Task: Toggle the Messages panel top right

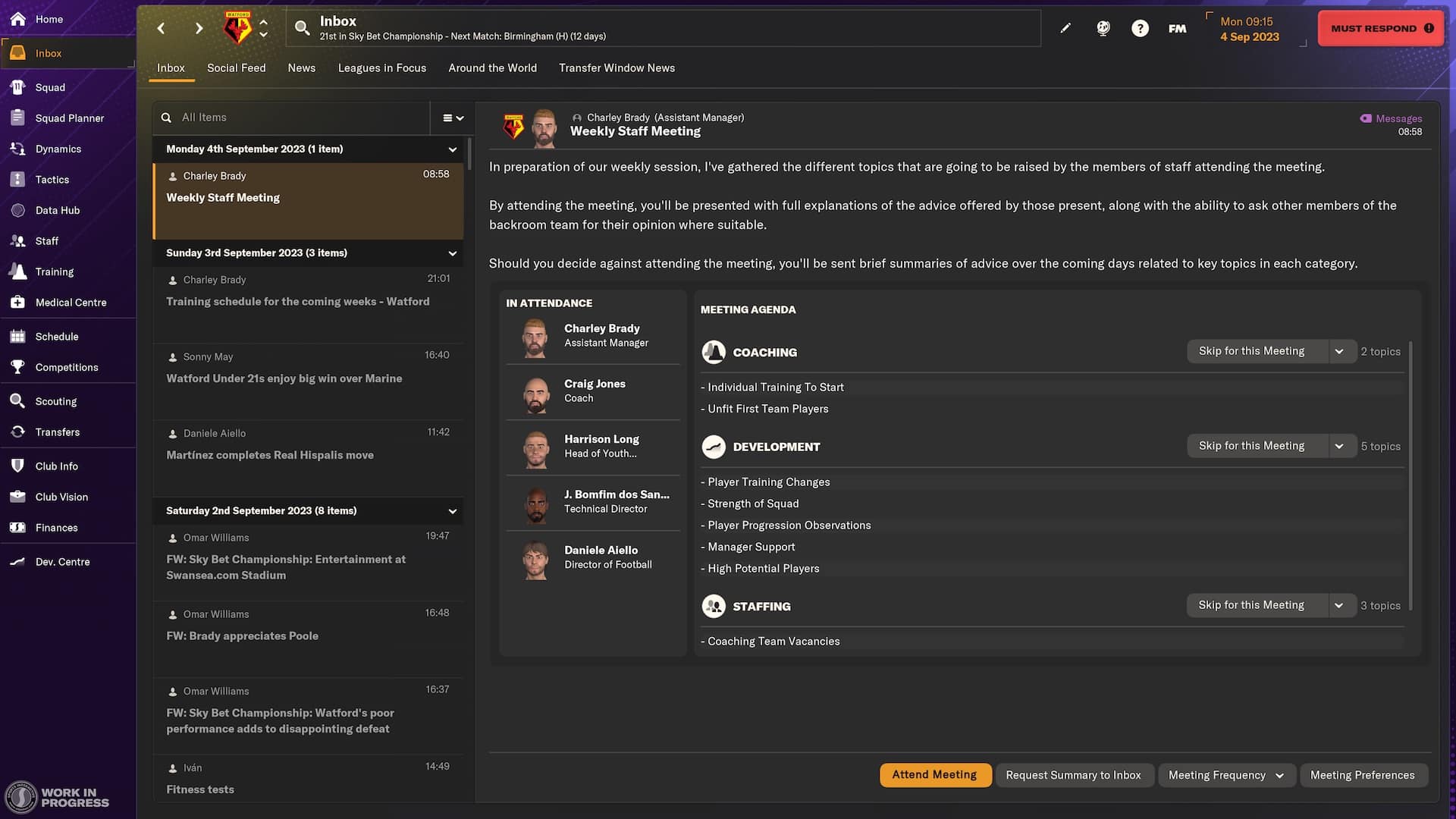Action: tap(1390, 118)
